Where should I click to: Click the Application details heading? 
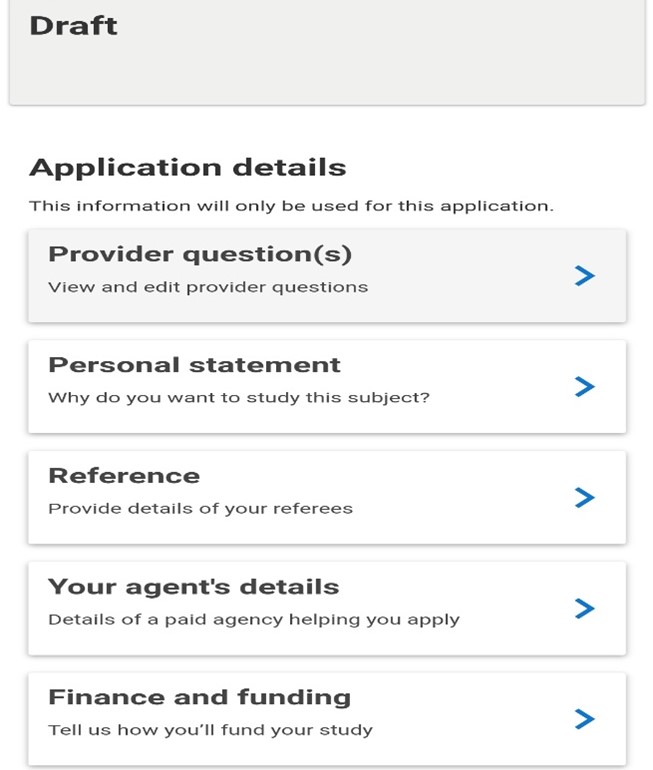pyautogui.click(x=188, y=167)
